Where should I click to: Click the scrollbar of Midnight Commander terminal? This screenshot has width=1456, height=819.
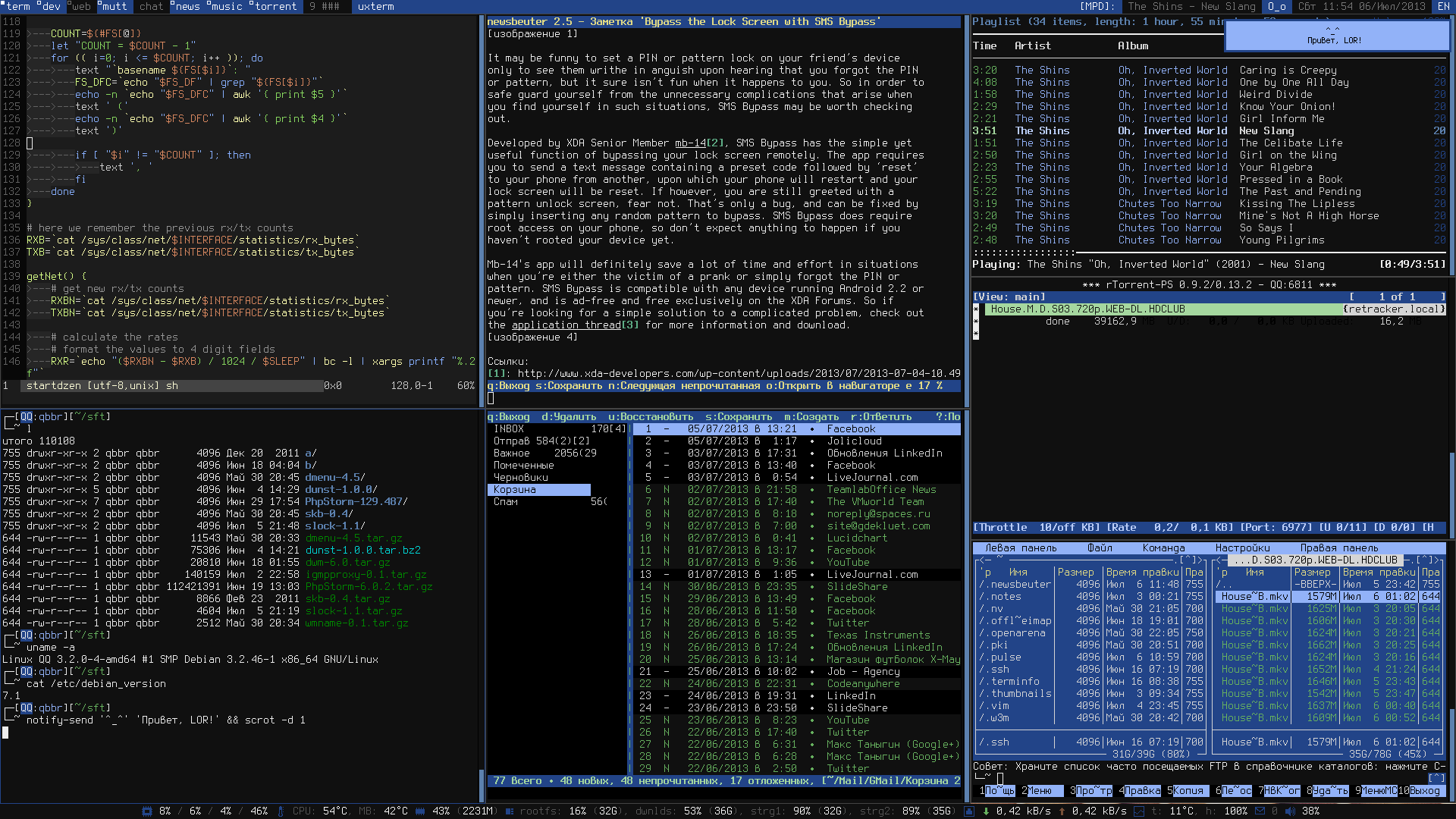click(1452, 755)
